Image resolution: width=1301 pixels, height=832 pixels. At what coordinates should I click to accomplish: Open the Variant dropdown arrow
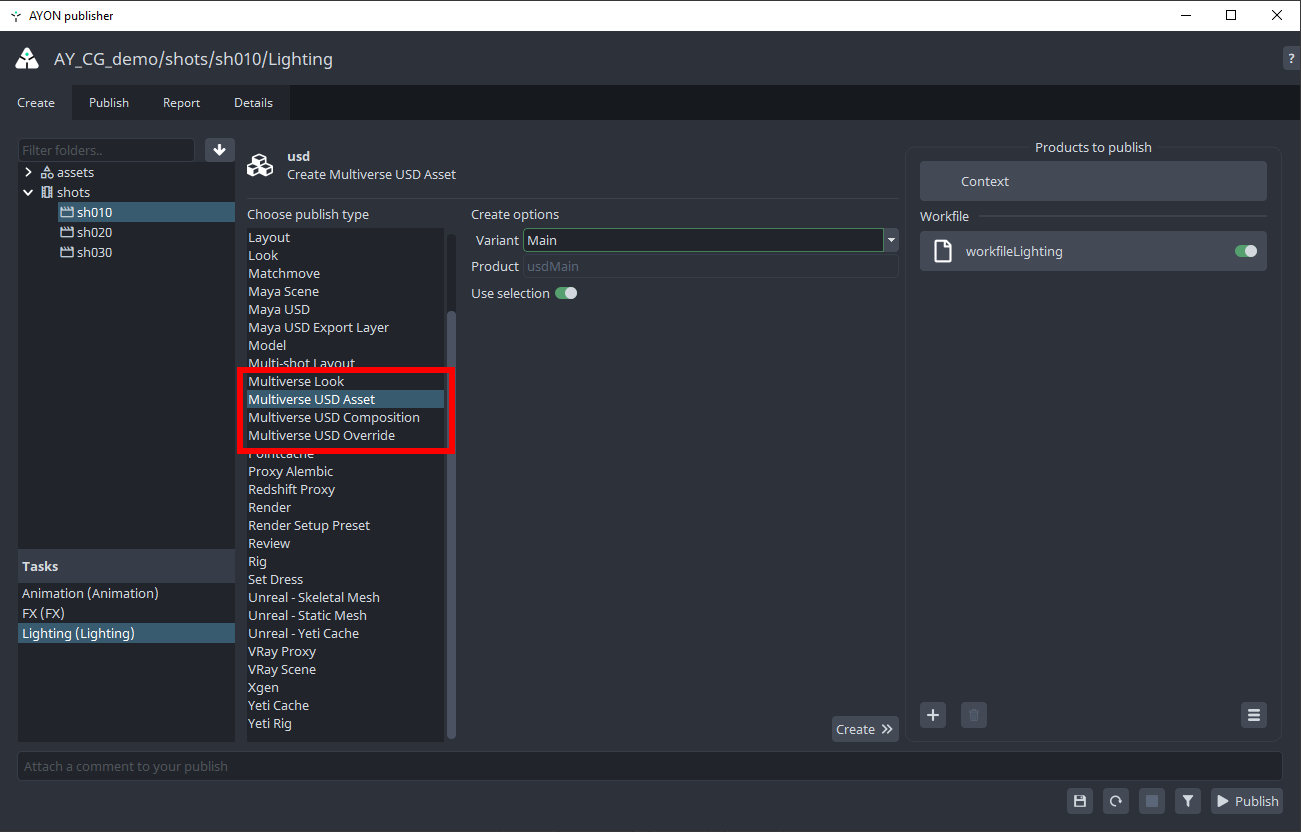pyautogui.click(x=891, y=240)
